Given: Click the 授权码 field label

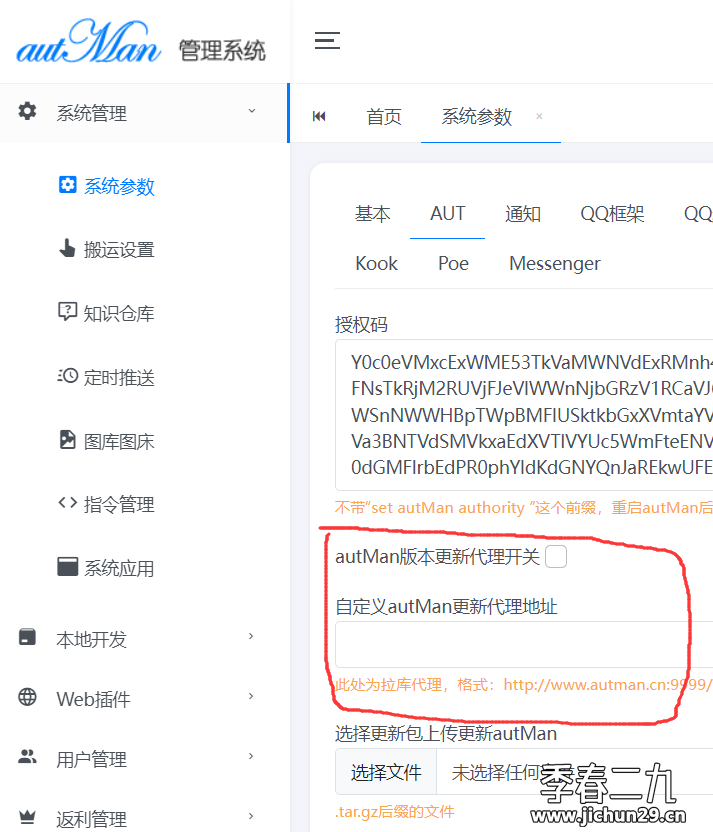Looking at the screenshot, I should [361, 324].
